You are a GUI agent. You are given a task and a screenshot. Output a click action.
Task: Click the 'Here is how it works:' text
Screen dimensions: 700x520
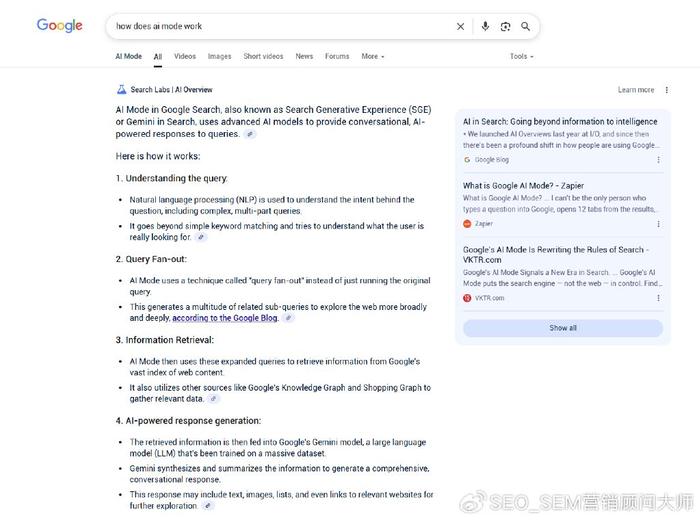point(158,156)
